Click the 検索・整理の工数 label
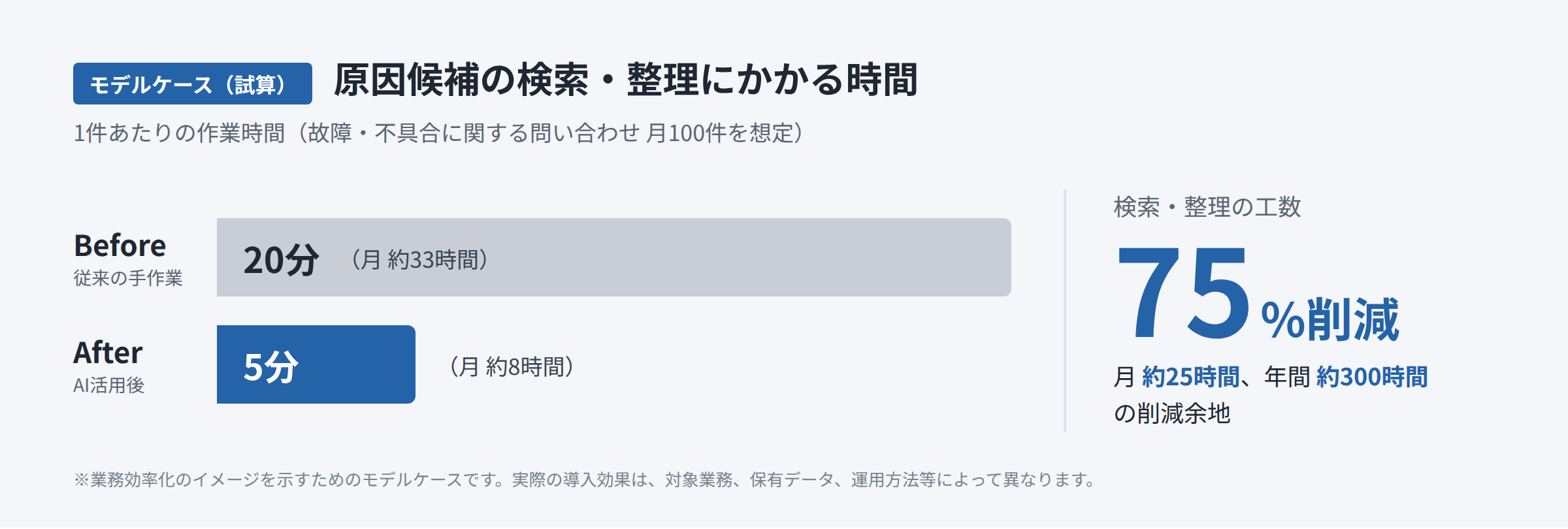This screenshot has height=529, width=1568. coord(1207,207)
